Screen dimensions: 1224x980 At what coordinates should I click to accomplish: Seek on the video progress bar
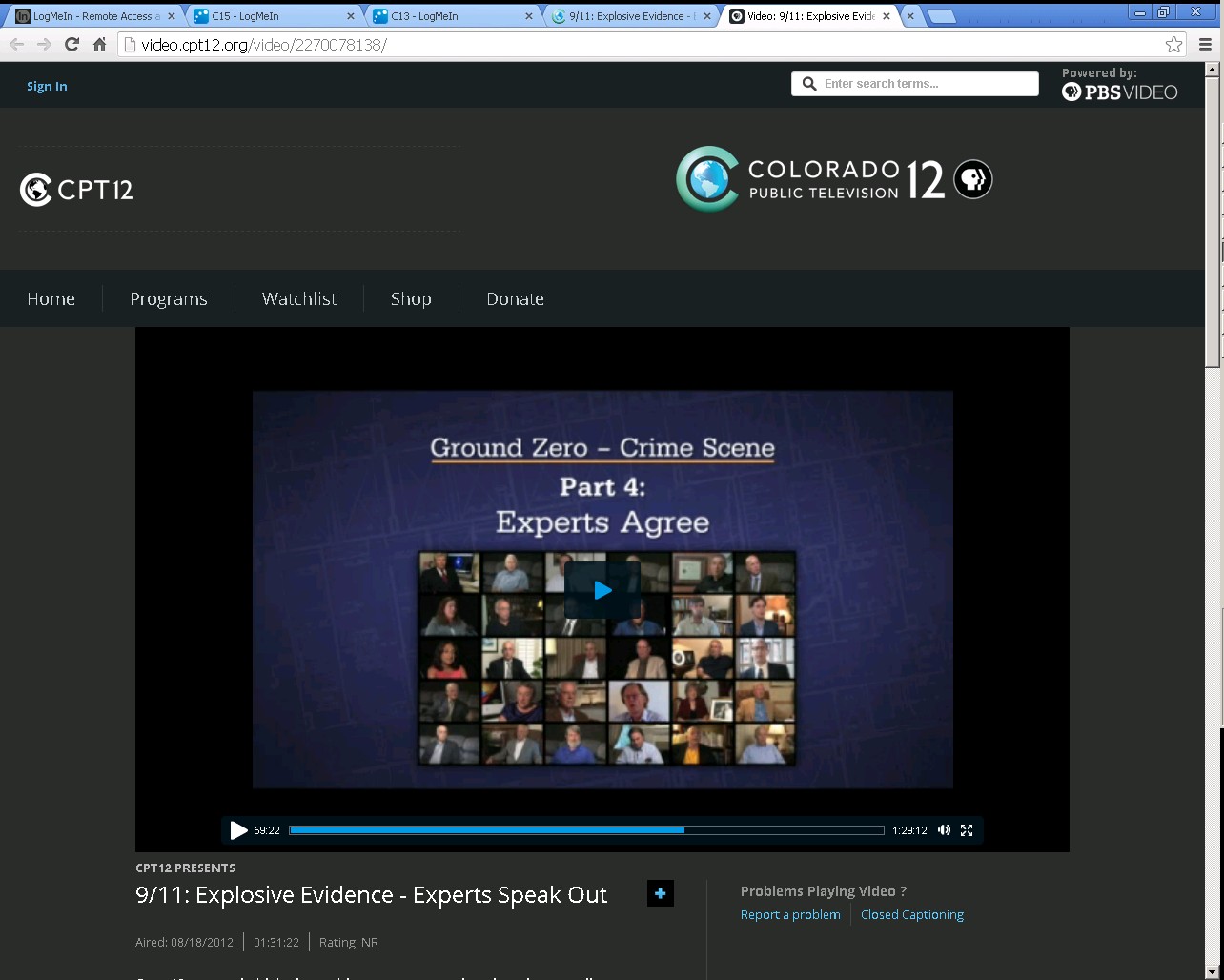(x=586, y=830)
